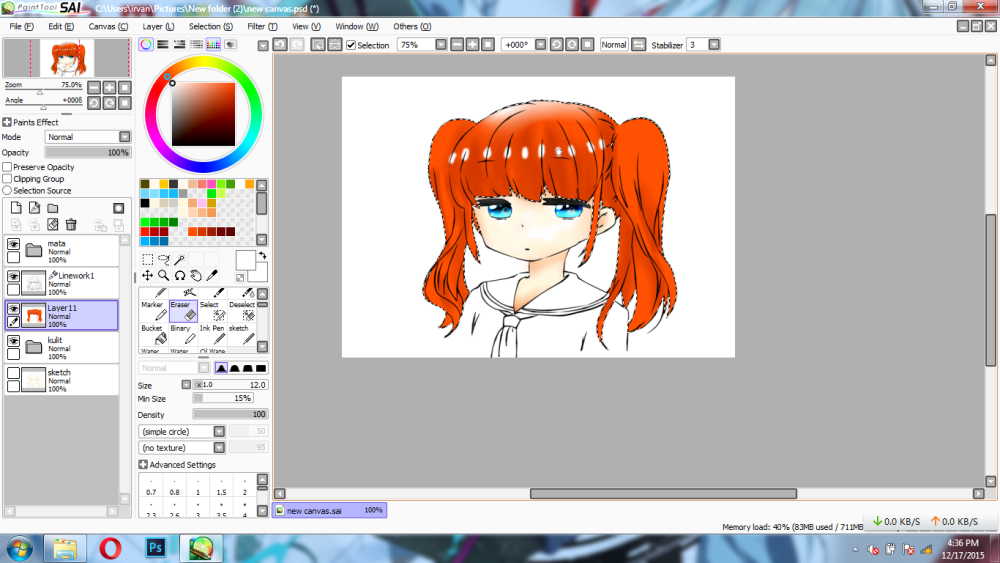Select the hand pan tool
Image resolution: width=1000 pixels, height=563 pixels.
pyautogui.click(x=196, y=275)
